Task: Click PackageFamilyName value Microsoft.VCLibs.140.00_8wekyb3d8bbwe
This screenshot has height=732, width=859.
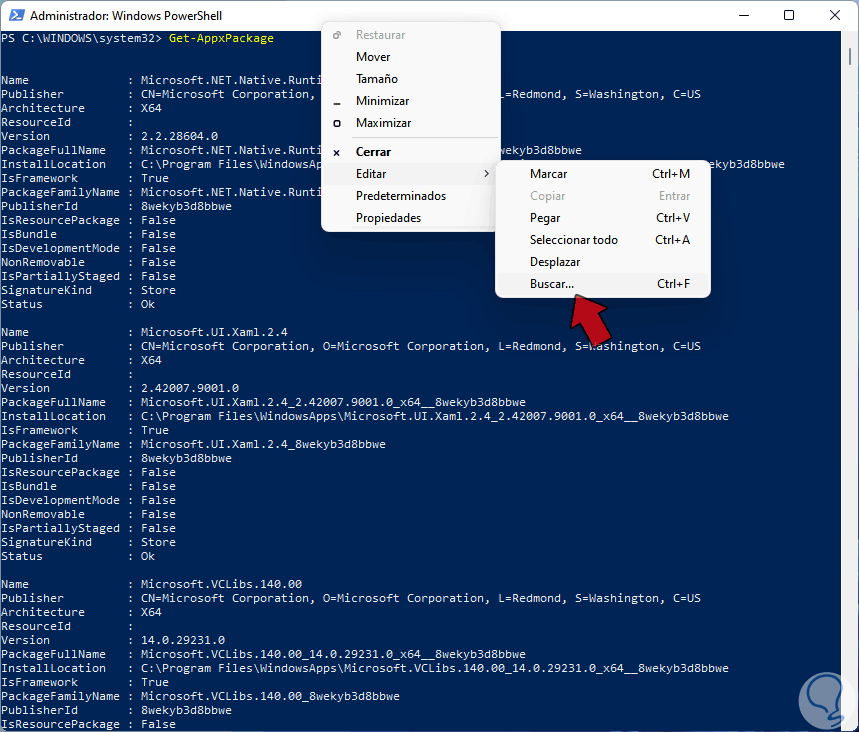Action: point(270,696)
